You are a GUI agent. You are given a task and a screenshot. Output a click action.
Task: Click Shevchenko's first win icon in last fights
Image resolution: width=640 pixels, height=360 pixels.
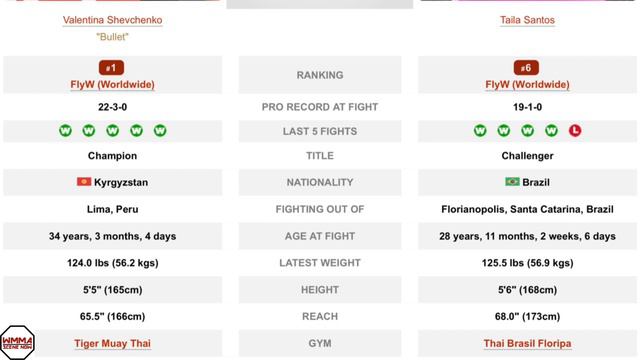coord(65,131)
